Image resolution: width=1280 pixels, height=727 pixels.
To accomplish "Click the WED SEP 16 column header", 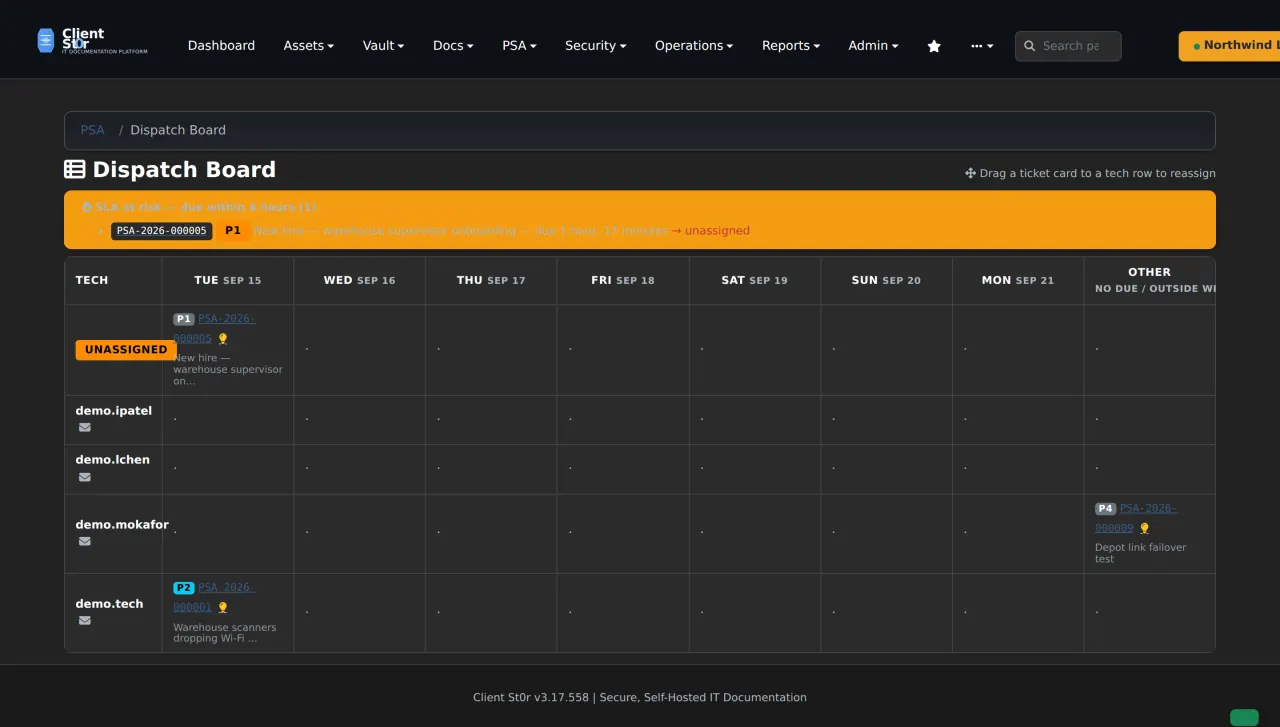I will coord(359,280).
